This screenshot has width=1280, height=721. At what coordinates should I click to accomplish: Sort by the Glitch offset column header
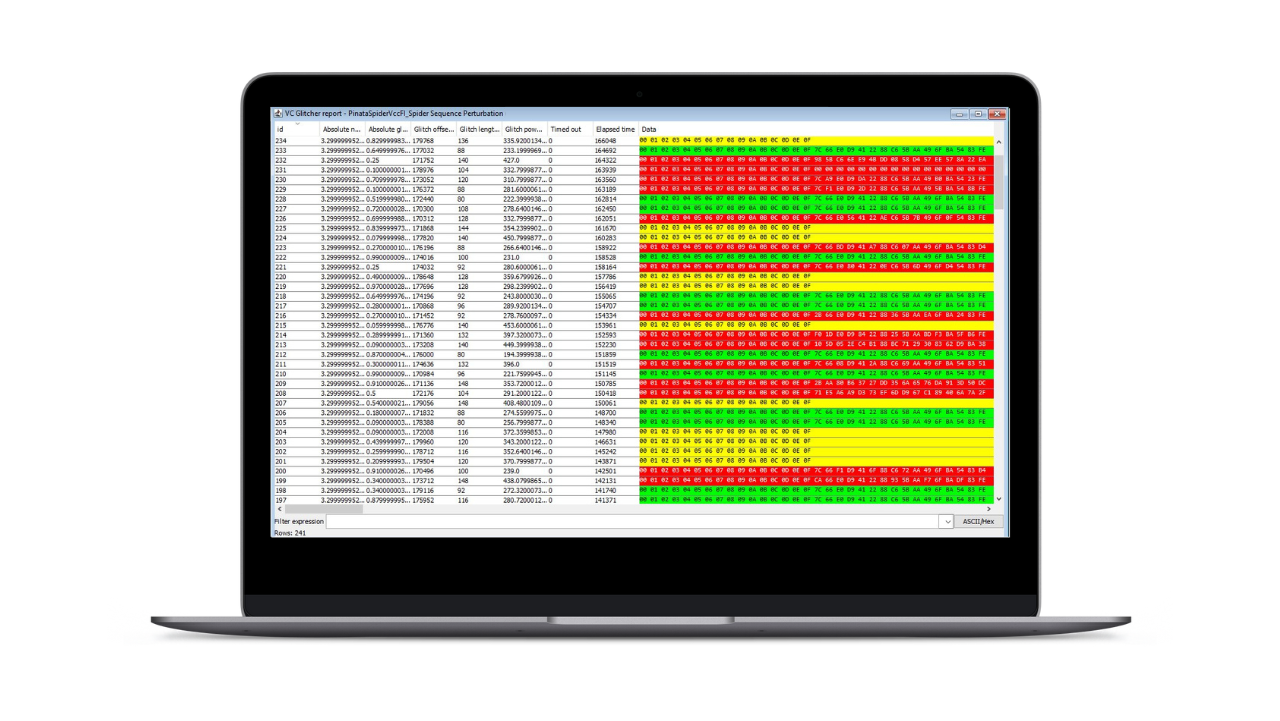point(433,129)
